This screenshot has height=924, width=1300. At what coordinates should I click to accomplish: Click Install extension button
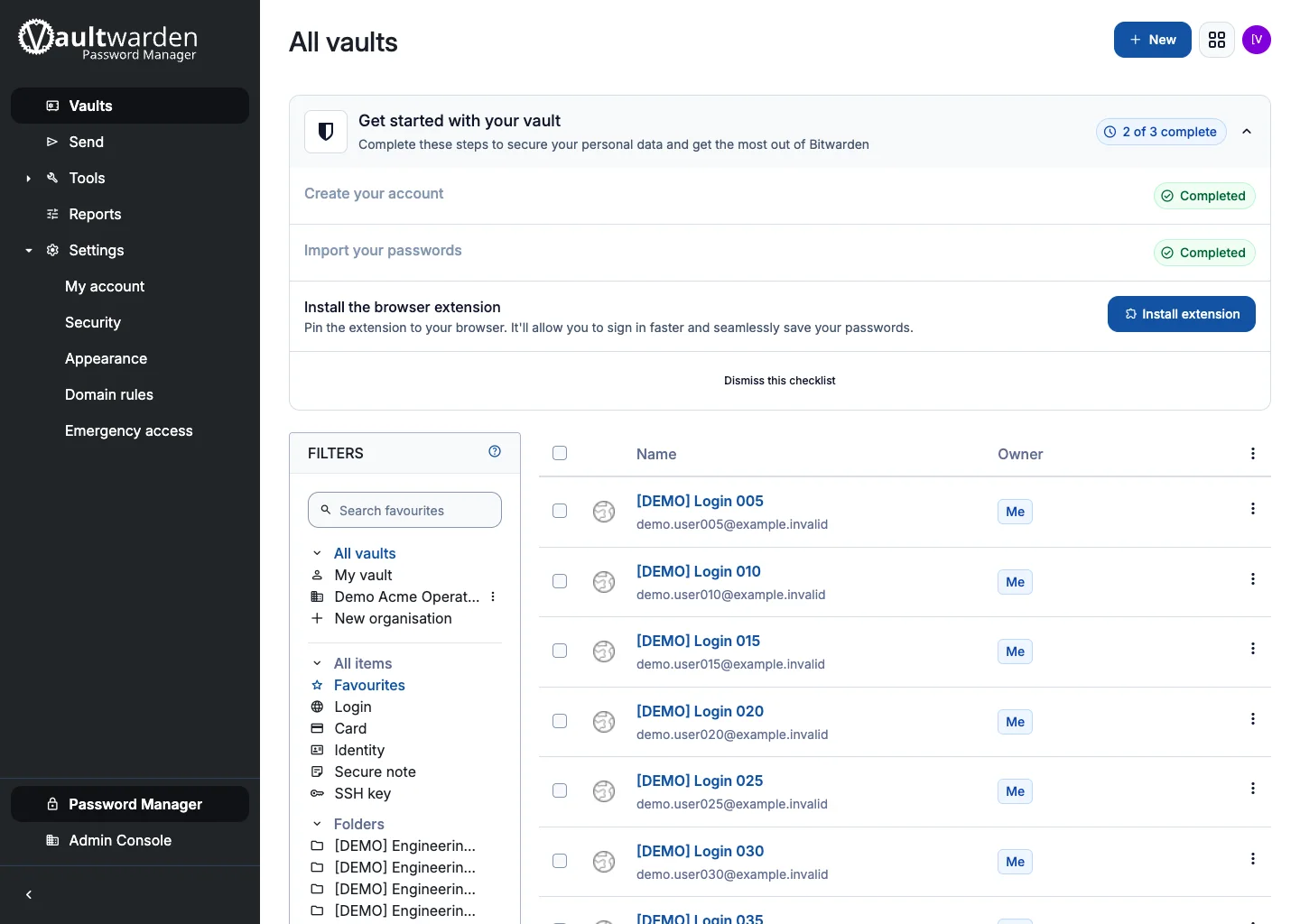1182,314
